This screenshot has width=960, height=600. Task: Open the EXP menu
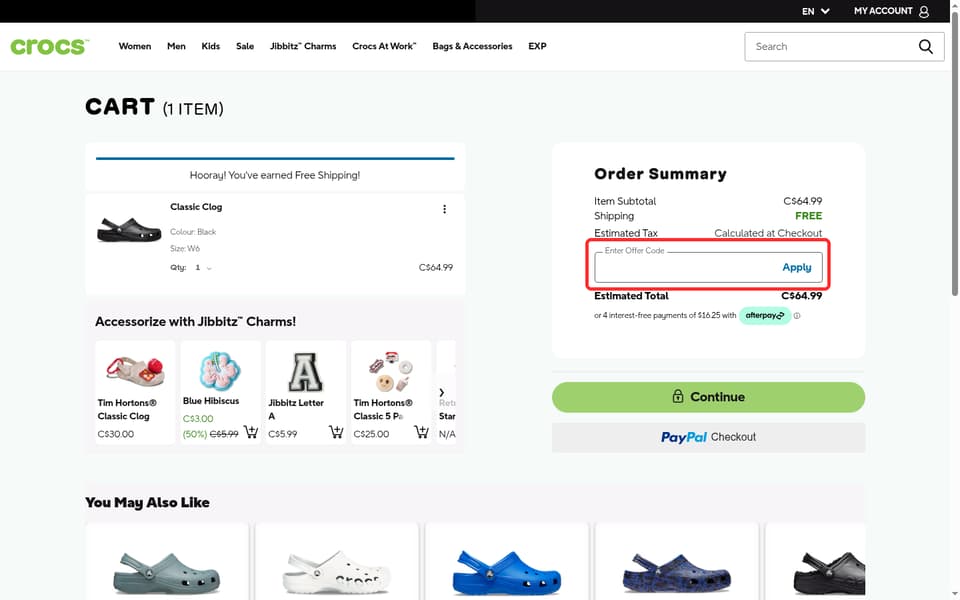tap(537, 47)
